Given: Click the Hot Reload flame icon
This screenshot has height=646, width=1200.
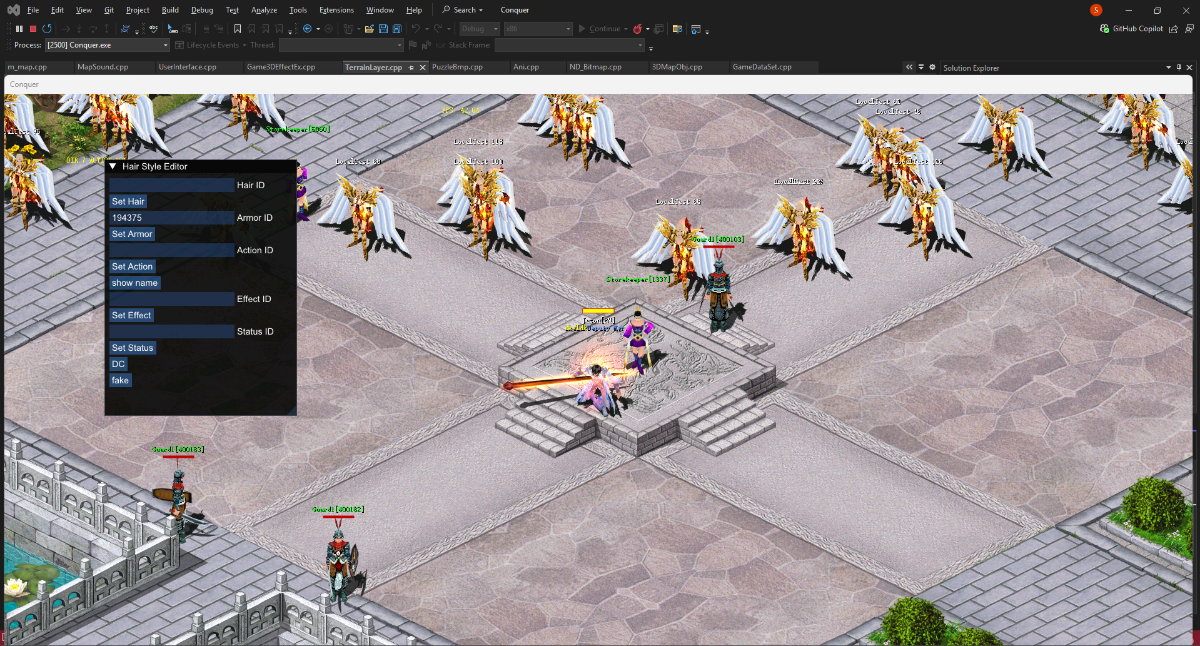Looking at the screenshot, I should (636, 29).
